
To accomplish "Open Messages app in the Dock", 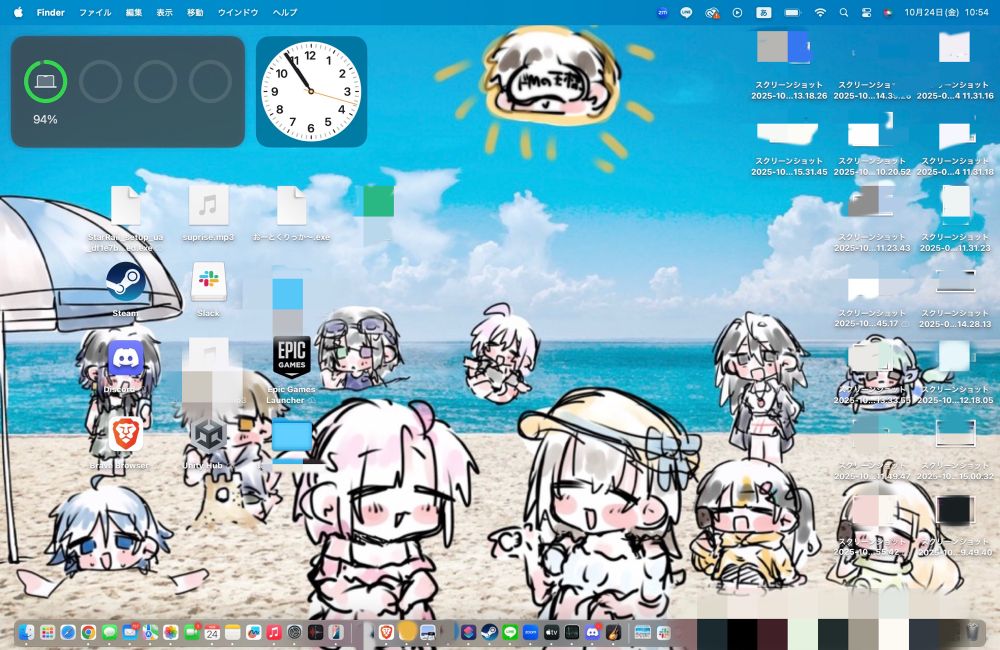I will click(109, 632).
